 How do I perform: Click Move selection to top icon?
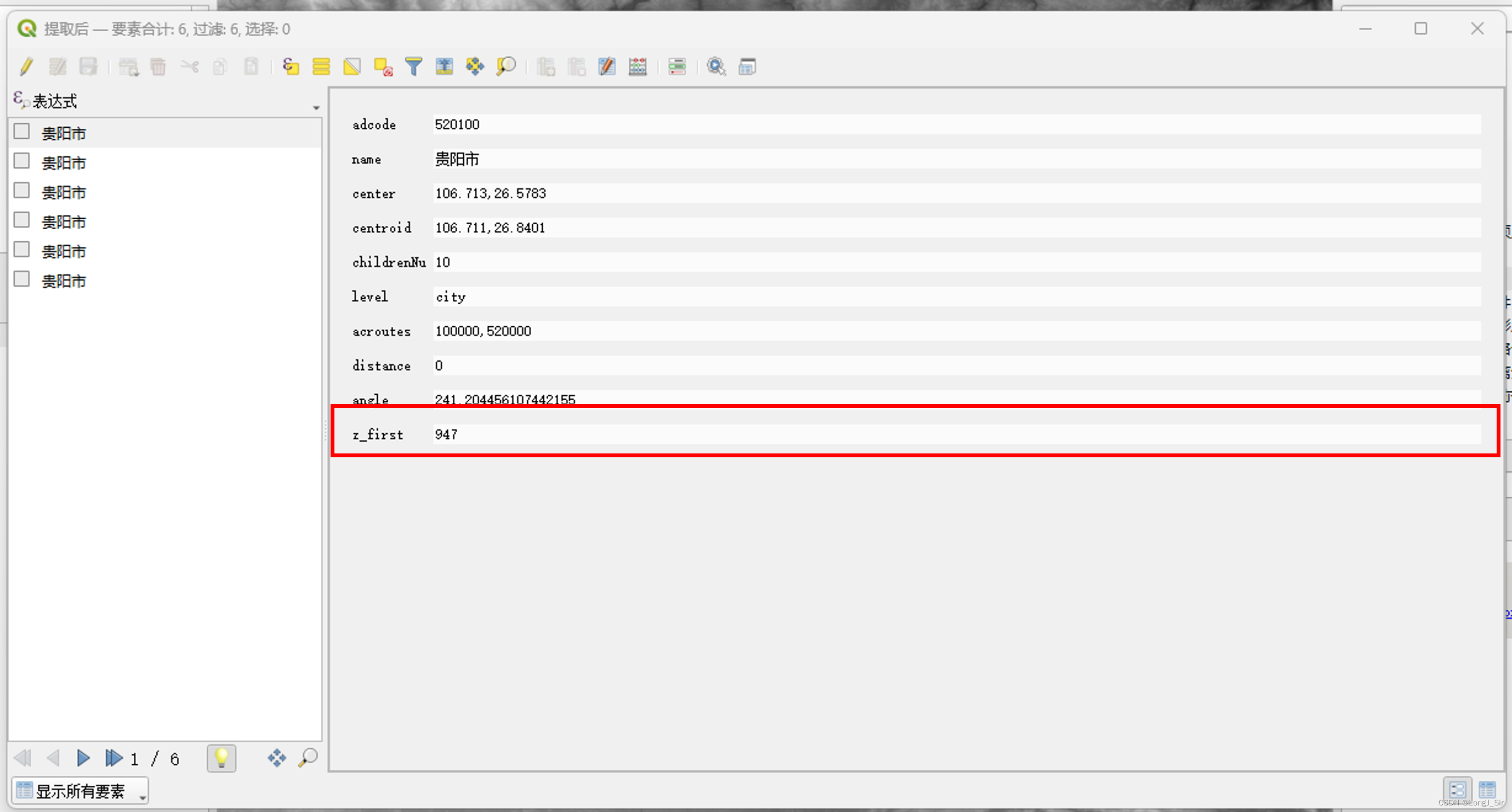pos(444,66)
